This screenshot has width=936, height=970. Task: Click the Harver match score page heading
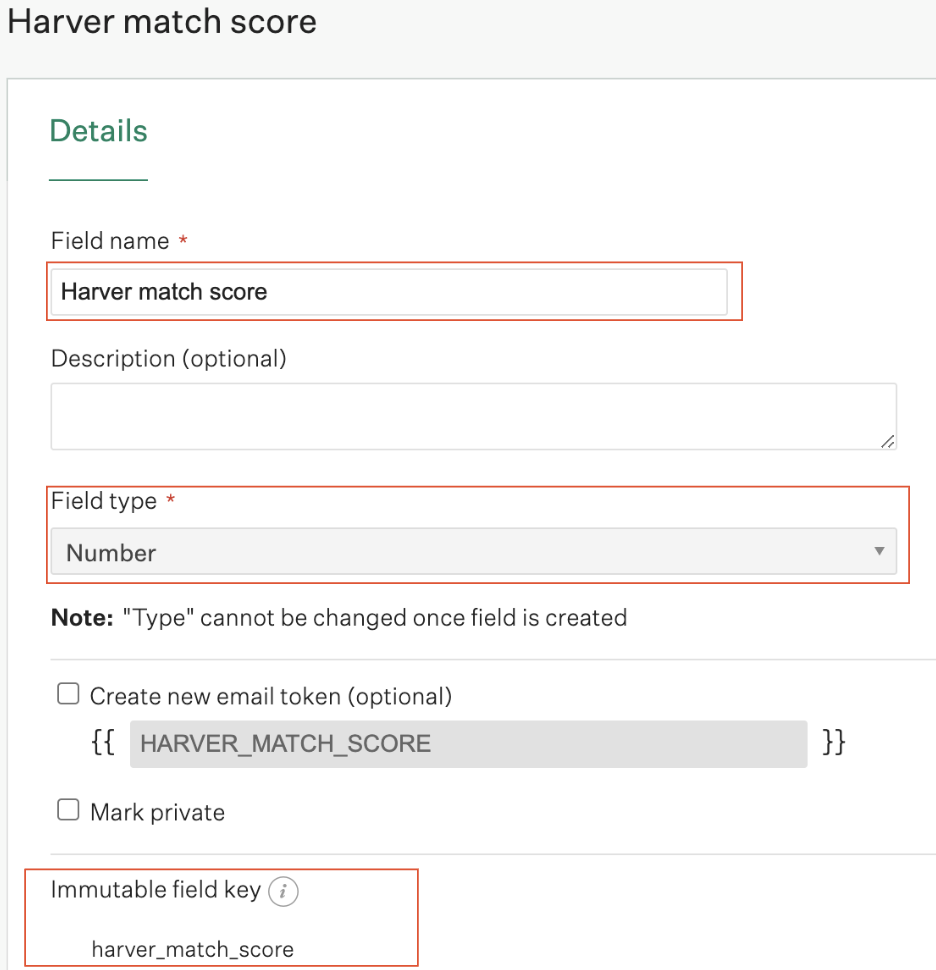[162, 22]
